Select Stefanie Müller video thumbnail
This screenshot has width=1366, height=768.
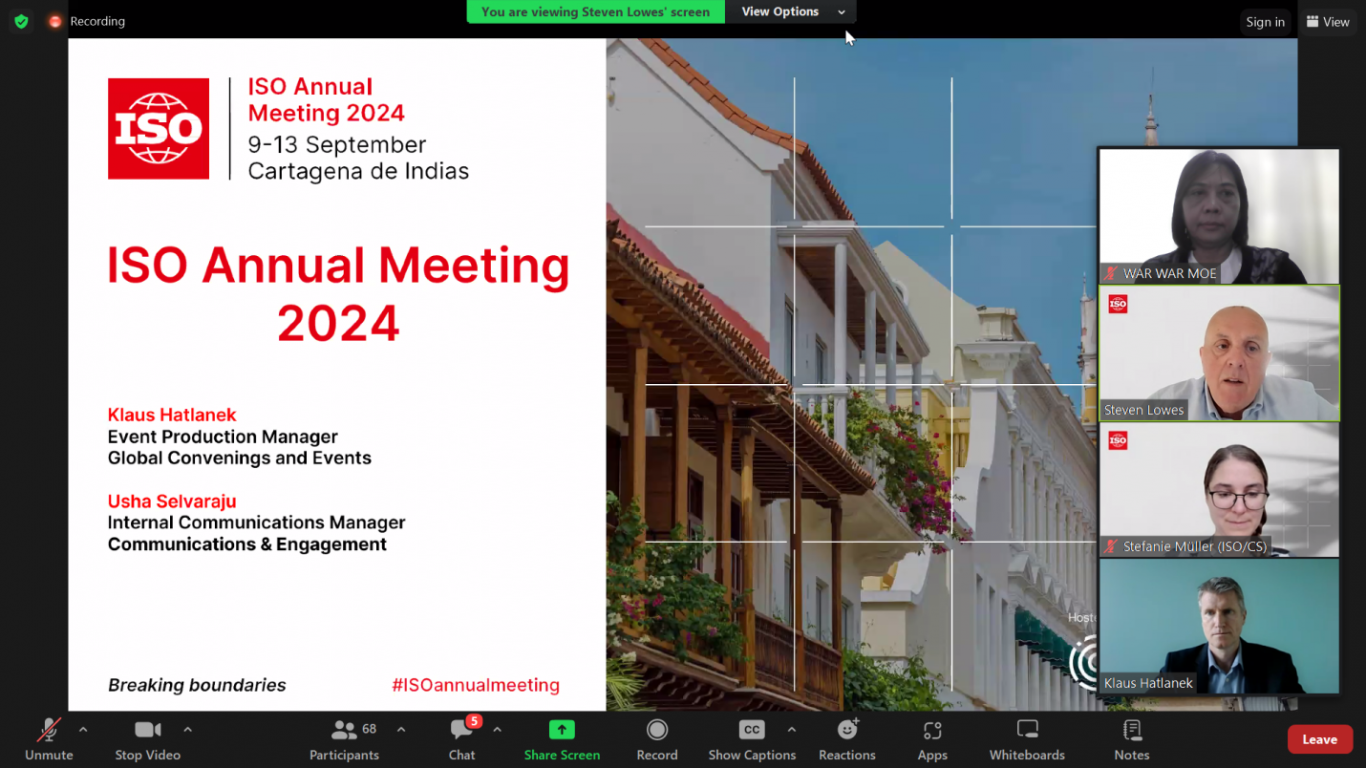click(x=1219, y=490)
